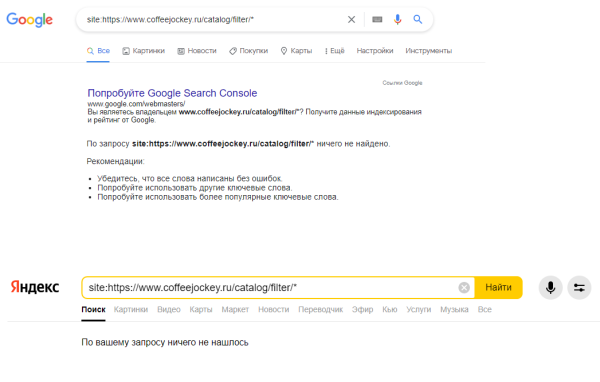Screen dimensions: 600x382
Task: Expand Google 'Ещё' menu
Action: [334, 51]
